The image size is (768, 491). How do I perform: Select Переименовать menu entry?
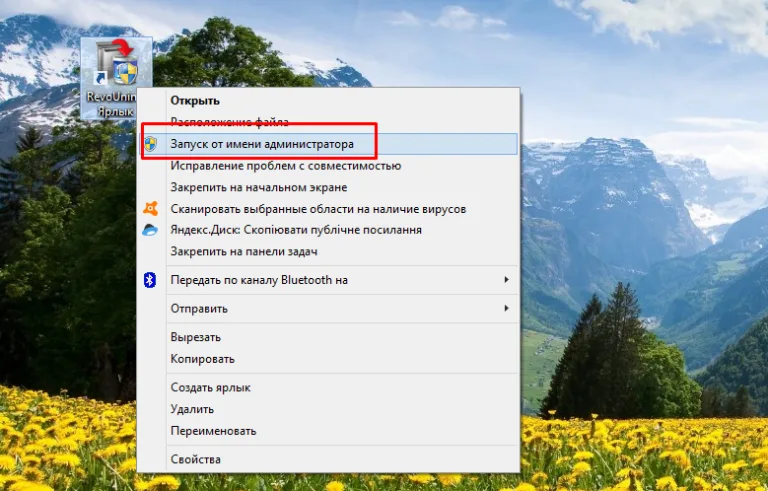(x=328, y=431)
